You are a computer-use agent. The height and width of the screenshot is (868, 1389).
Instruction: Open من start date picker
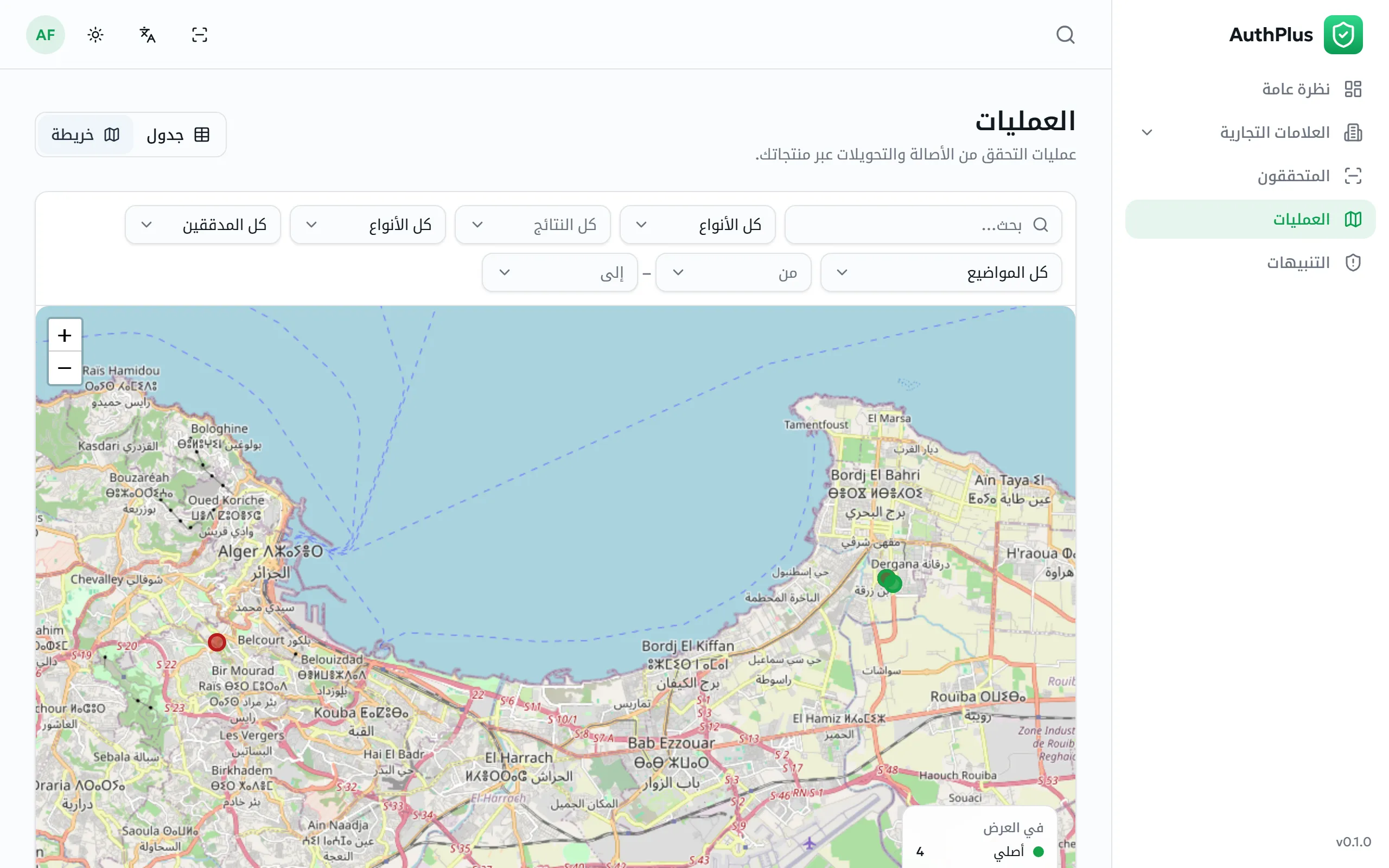click(734, 272)
